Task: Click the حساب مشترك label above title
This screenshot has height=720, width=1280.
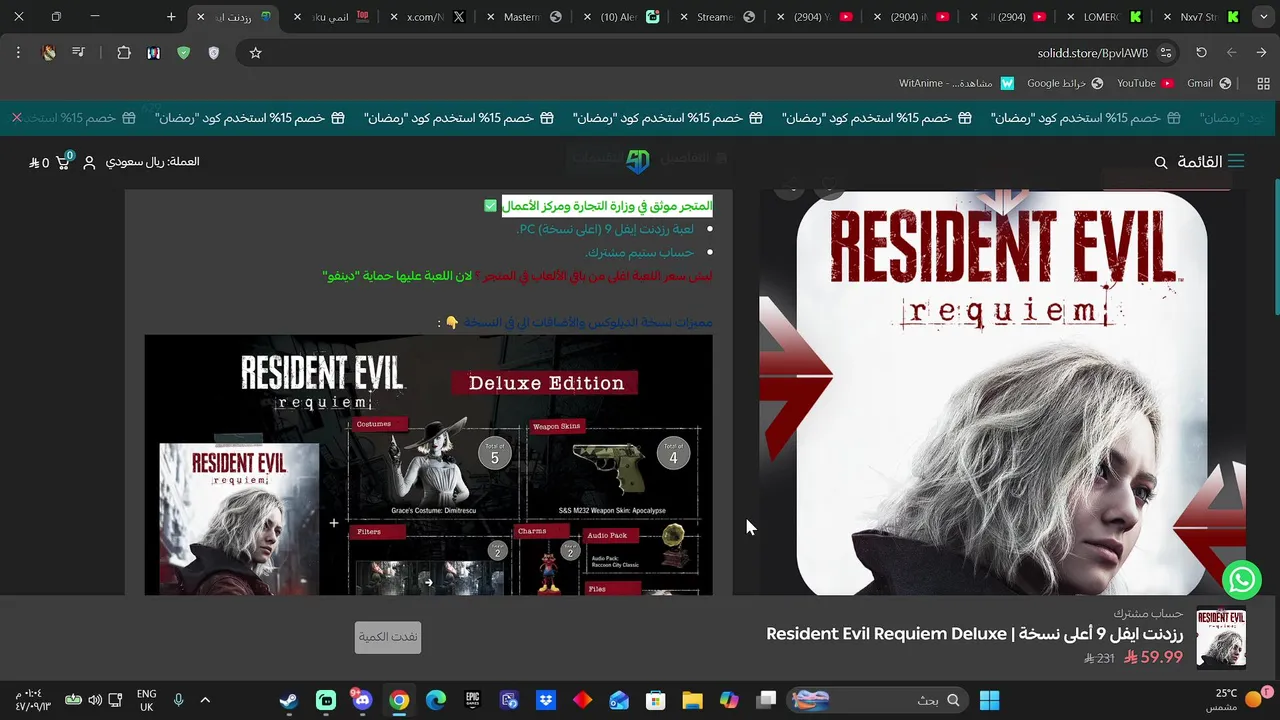Action: pyautogui.click(x=1148, y=613)
